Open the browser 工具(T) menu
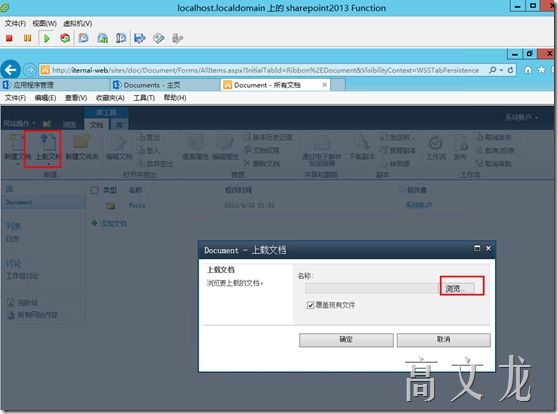Viewport: 558px width, 414px height. click(144, 98)
